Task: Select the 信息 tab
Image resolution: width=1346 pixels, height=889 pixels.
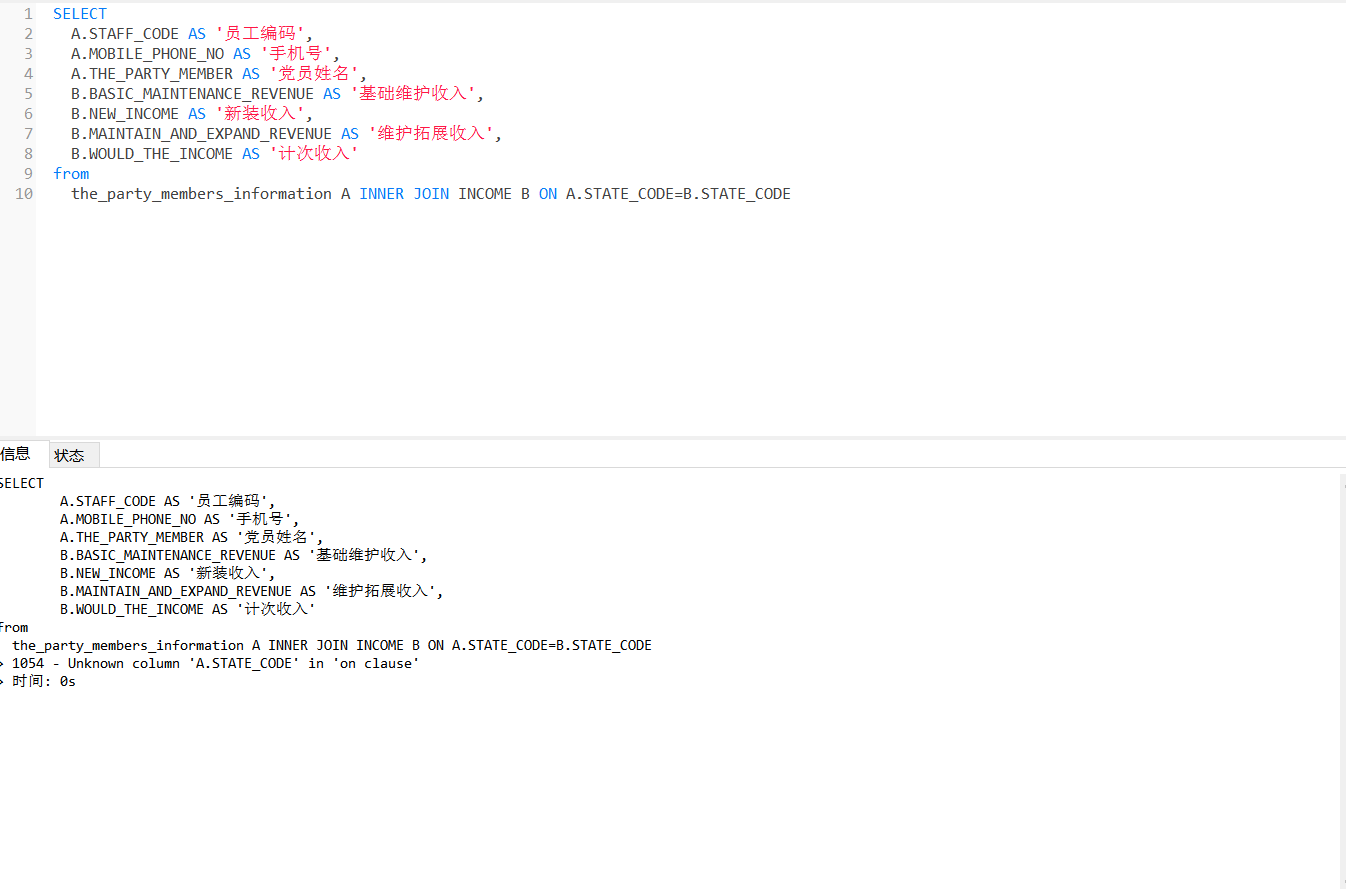Action: tap(18, 454)
